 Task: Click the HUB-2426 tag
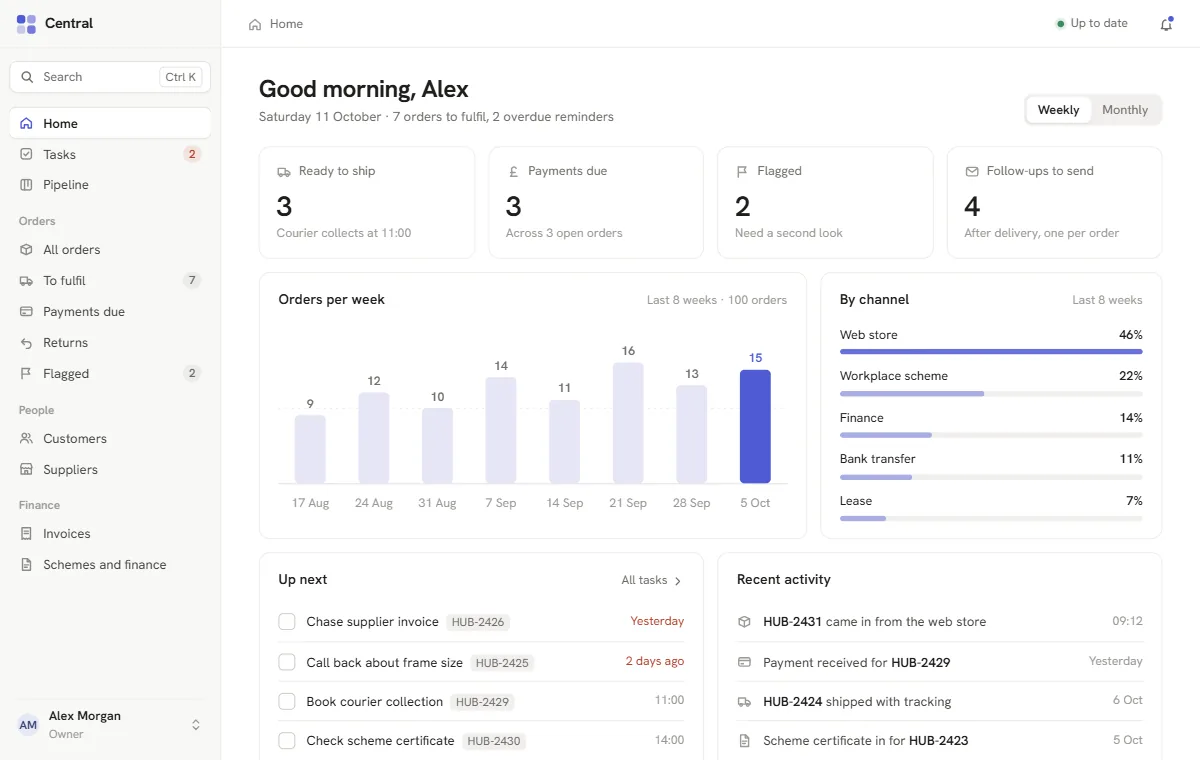tap(478, 622)
